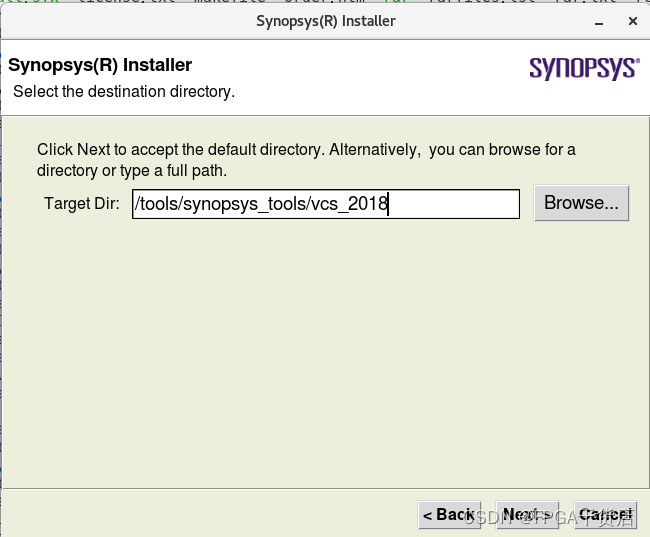Click the Synopsys logo
Image resolution: width=650 pixels, height=537 pixels.
(585, 68)
